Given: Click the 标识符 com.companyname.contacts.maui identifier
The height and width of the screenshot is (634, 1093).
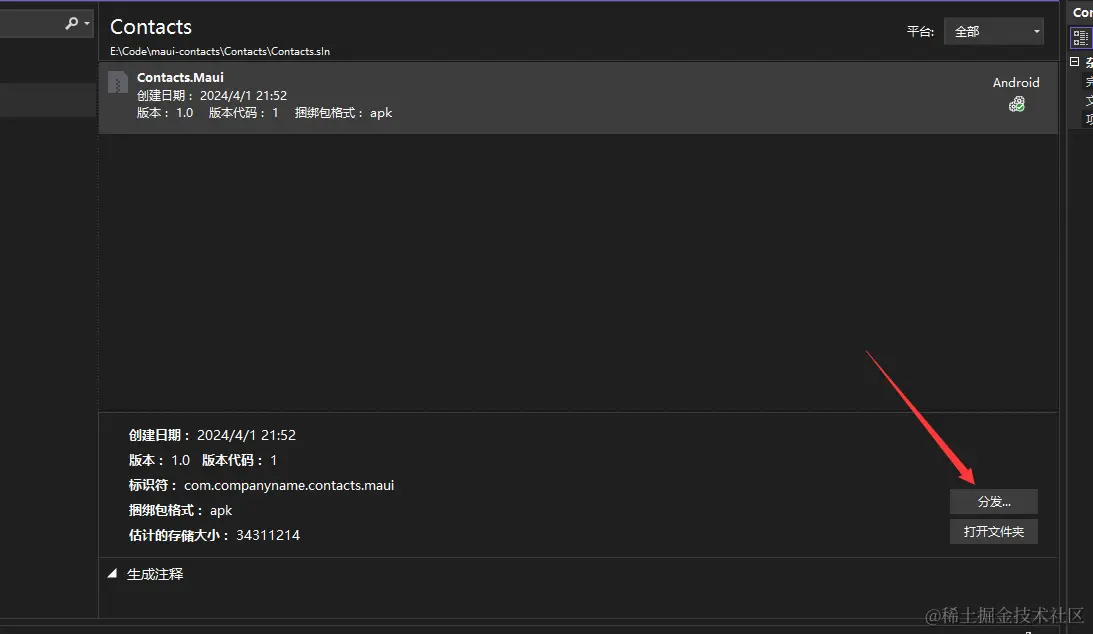Looking at the screenshot, I should point(289,485).
